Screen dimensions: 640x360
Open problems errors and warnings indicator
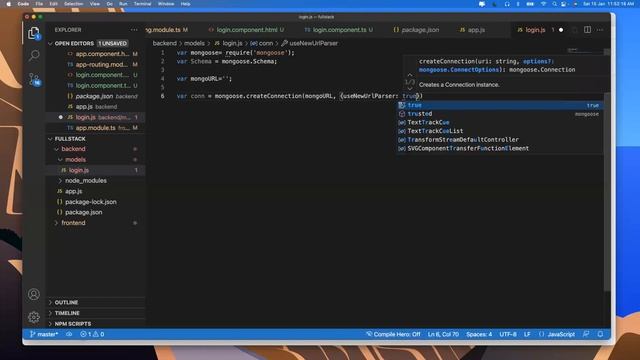coord(92,334)
